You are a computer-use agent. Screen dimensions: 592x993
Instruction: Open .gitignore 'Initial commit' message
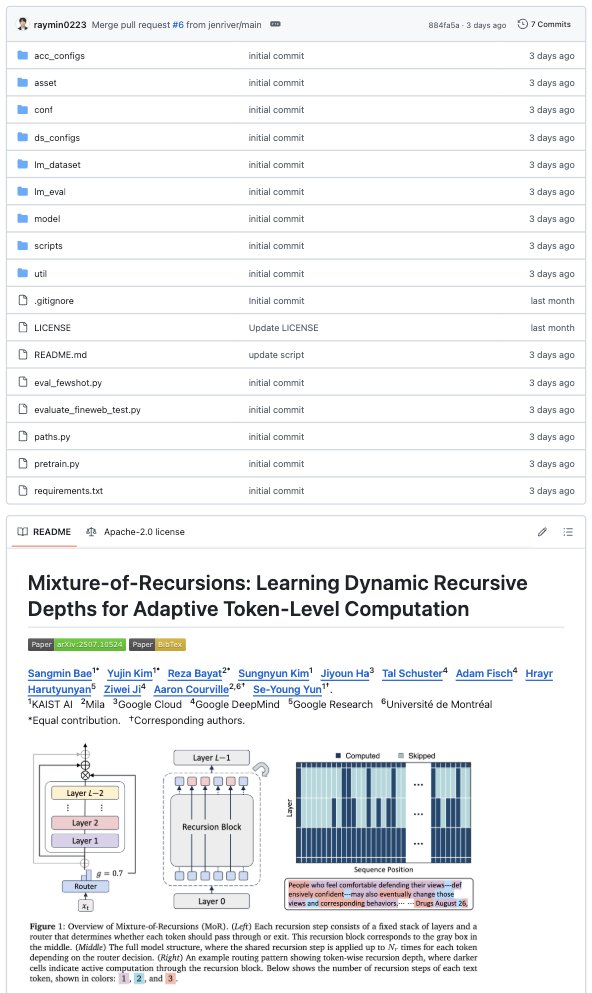276,301
